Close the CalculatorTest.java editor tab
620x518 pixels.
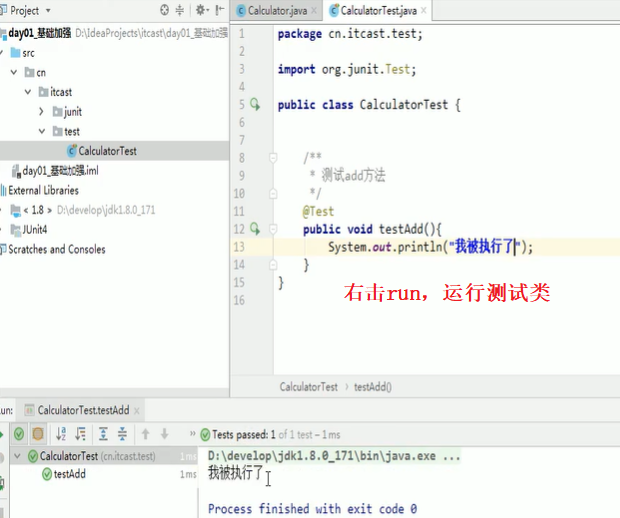tap(423, 11)
